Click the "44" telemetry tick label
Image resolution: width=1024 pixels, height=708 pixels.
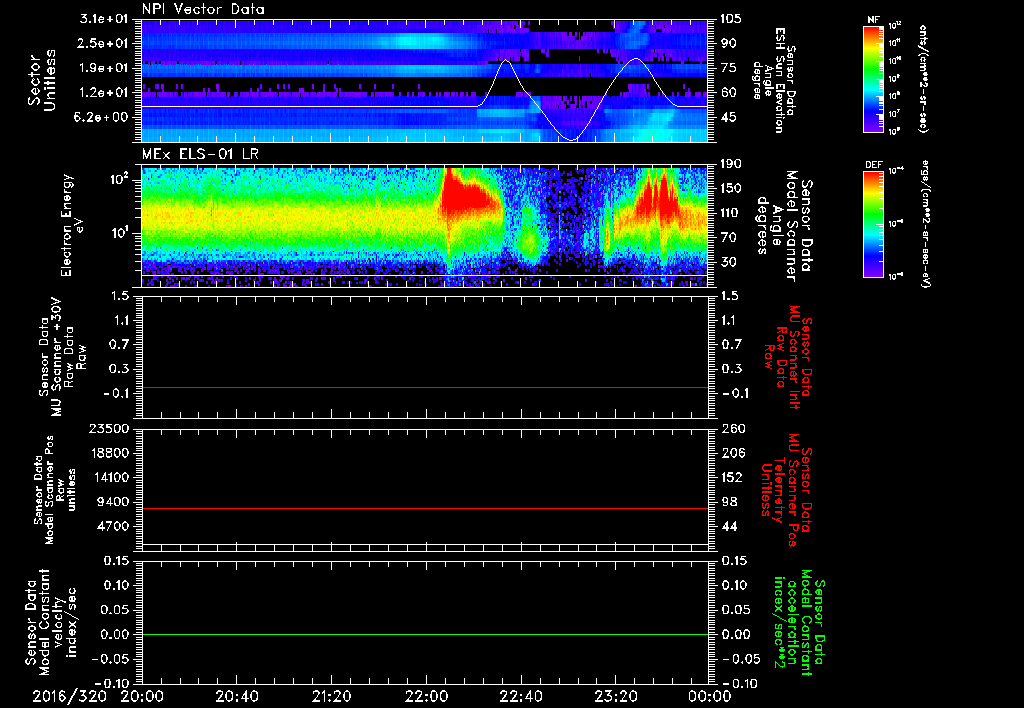coord(728,526)
